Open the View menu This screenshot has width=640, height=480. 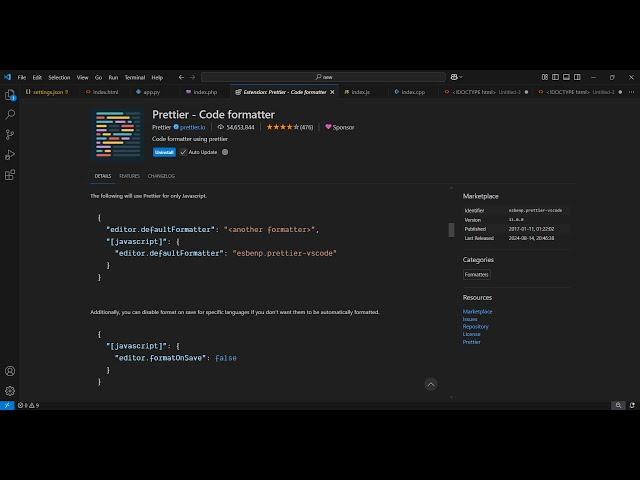click(82, 78)
